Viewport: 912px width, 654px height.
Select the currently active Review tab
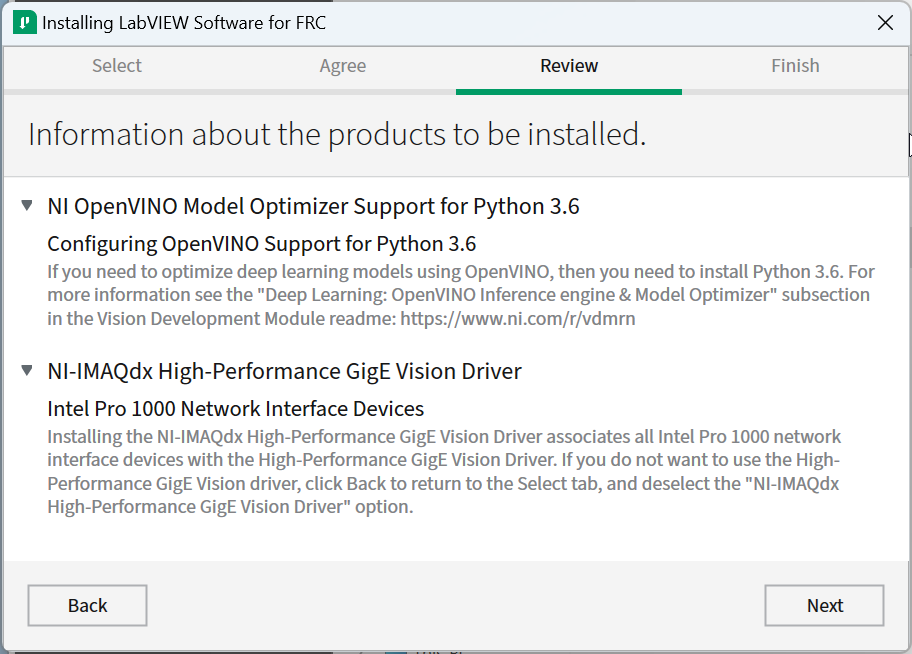point(568,65)
